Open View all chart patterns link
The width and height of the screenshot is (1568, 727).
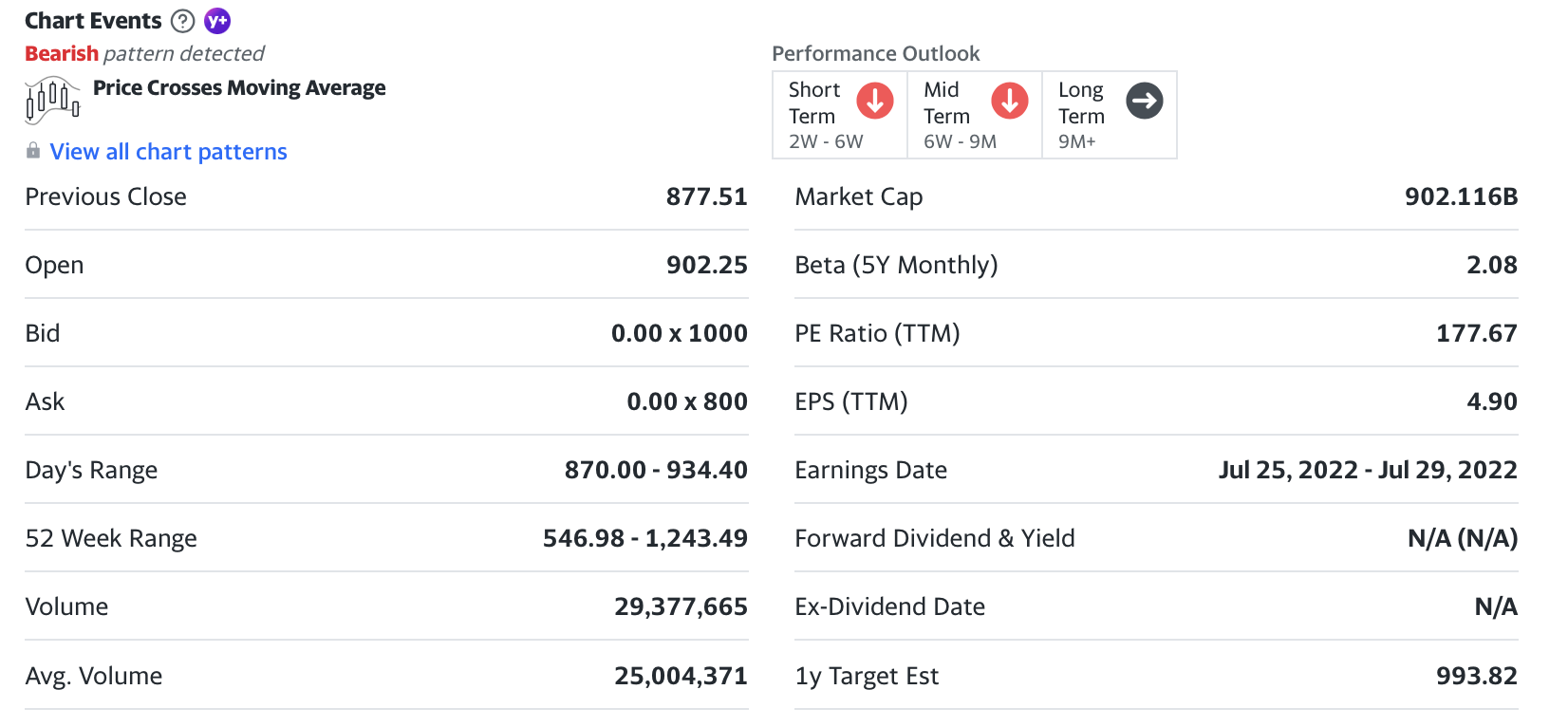pos(168,152)
